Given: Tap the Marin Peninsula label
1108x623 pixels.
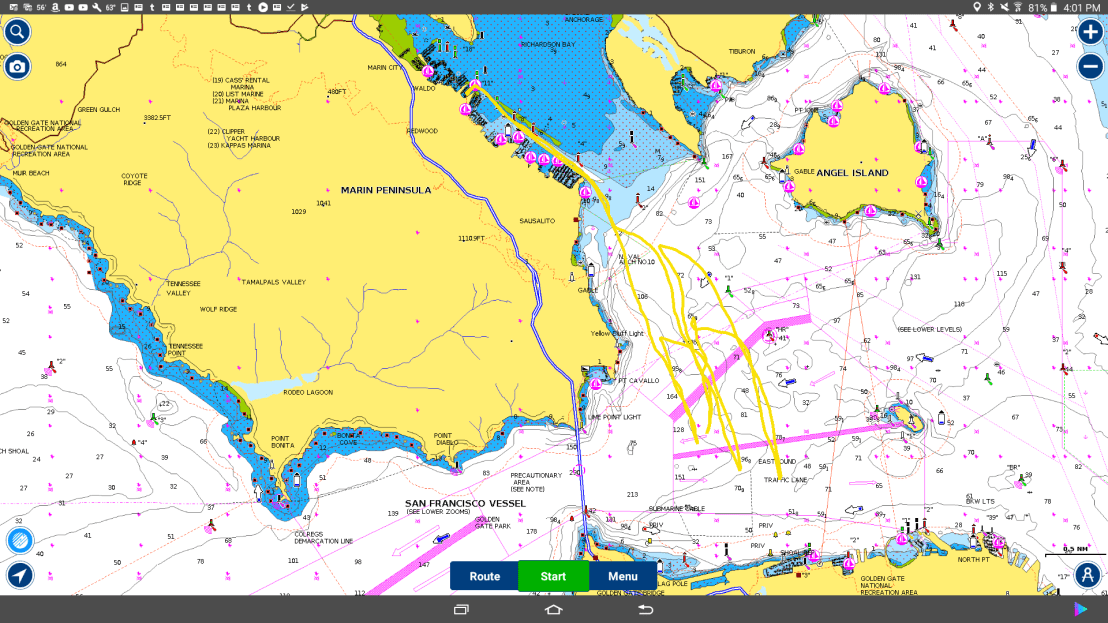Looking at the screenshot, I should pyautogui.click(x=386, y=189).
